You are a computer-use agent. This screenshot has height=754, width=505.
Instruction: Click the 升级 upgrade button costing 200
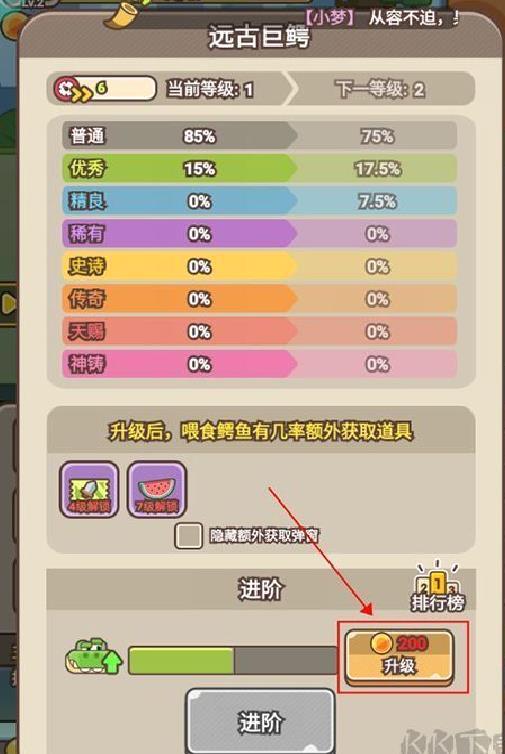[399, 657]
